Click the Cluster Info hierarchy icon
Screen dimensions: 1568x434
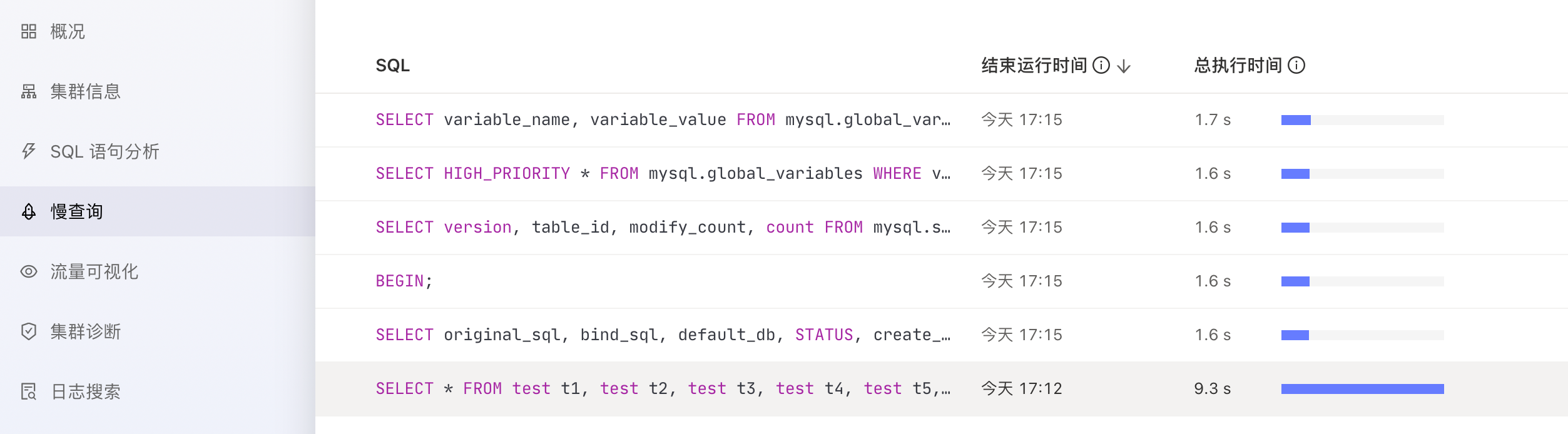tap(29, 91)
